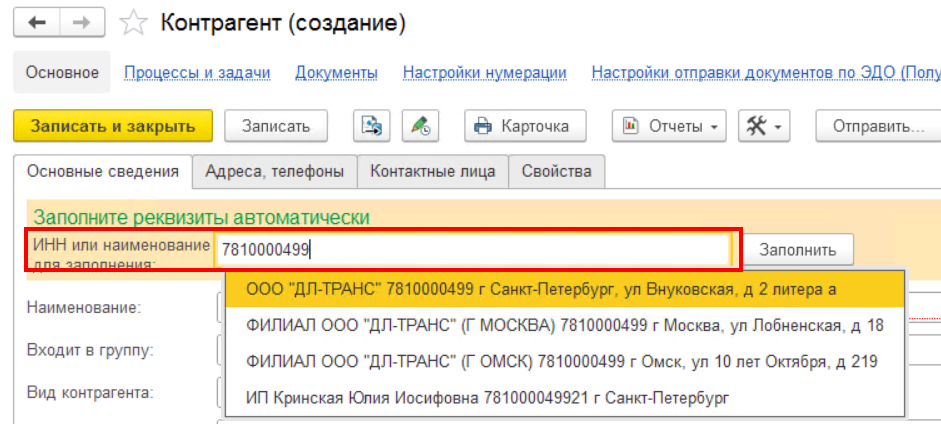Open the Отчеты dropdown

(669, 126)
